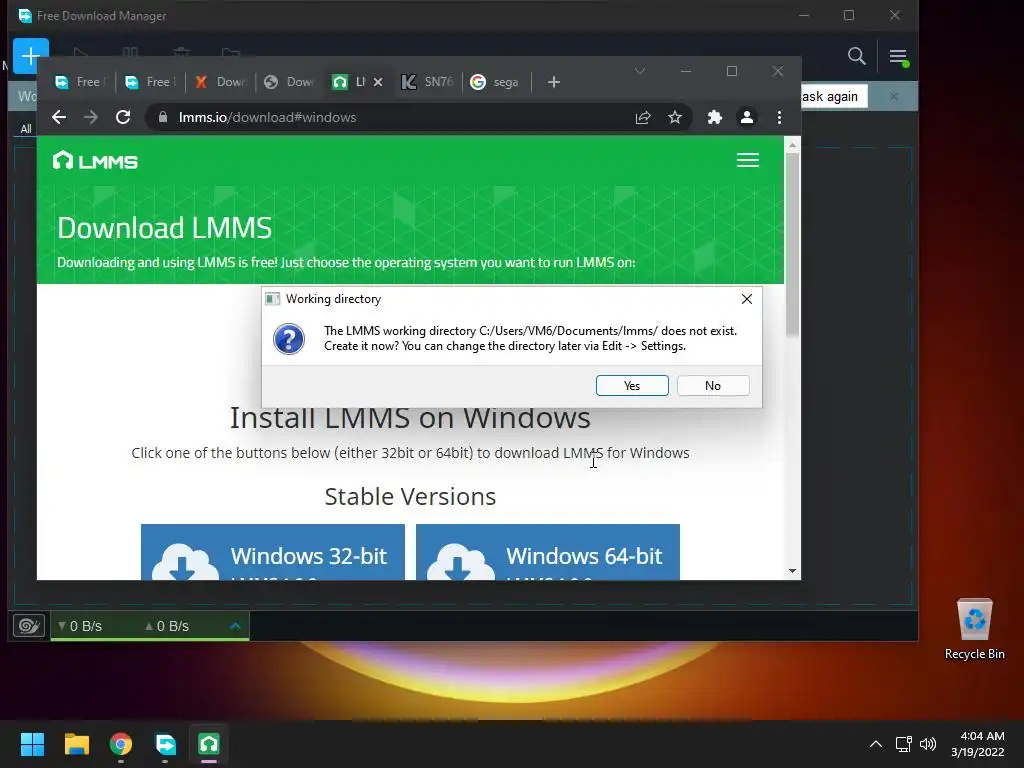Open volume icon in system tray
Viewport: 1024px width, 768px height.
coord(927,744)
